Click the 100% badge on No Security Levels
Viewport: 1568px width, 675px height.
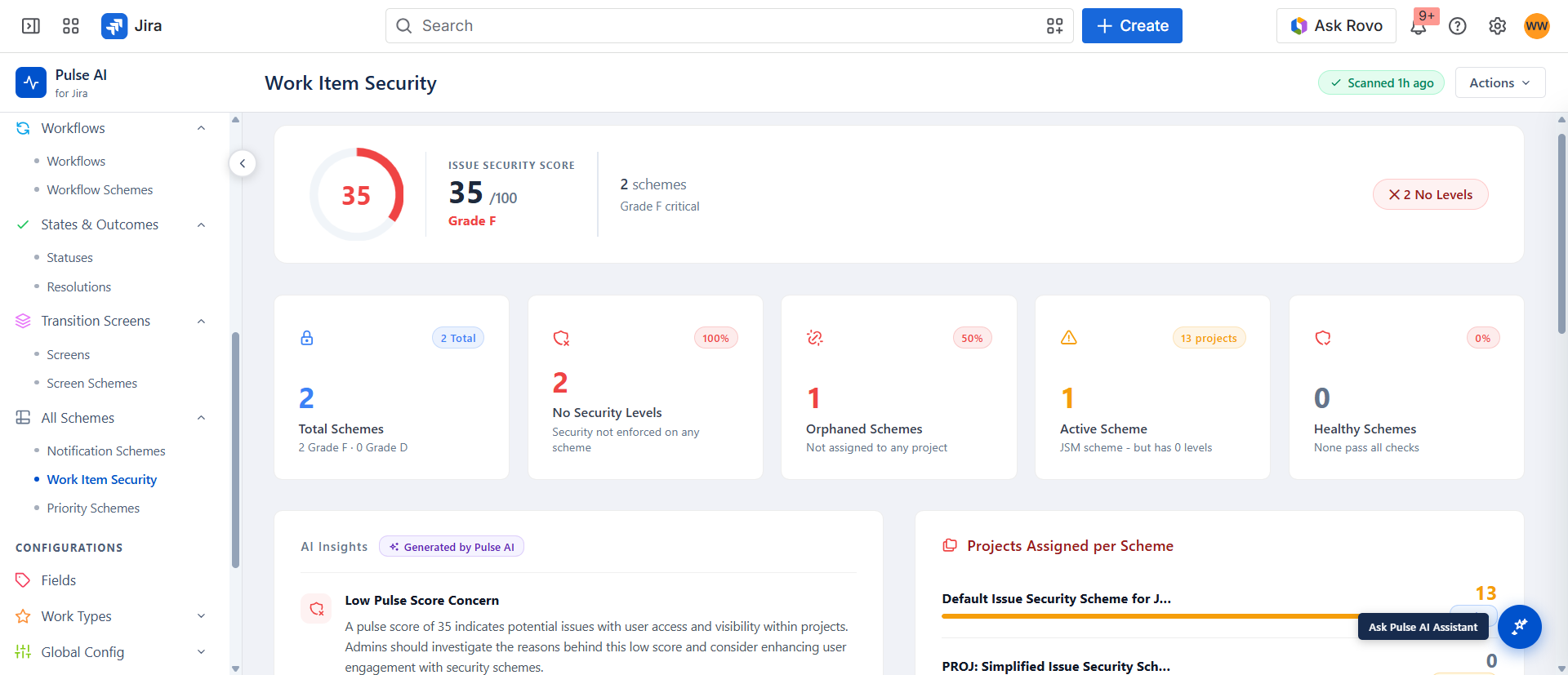click(x=715, y=338)
